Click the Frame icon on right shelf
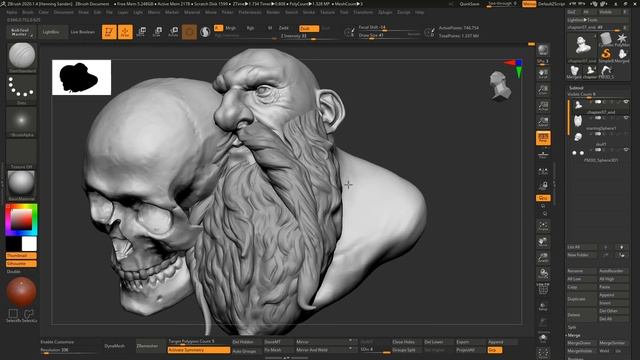640x360 pixels. point(543,226)
